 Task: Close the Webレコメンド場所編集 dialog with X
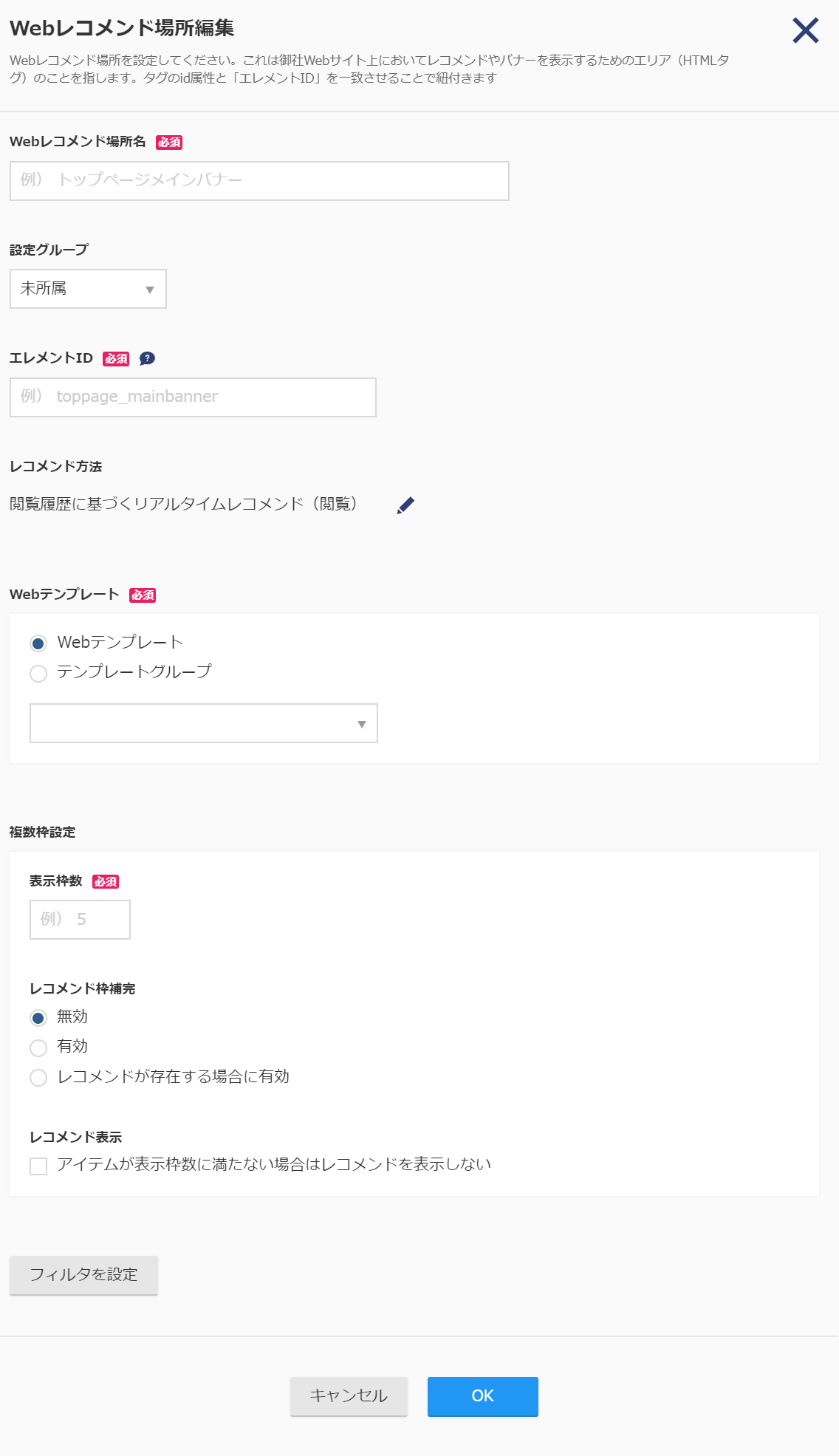tap(805, 30)
